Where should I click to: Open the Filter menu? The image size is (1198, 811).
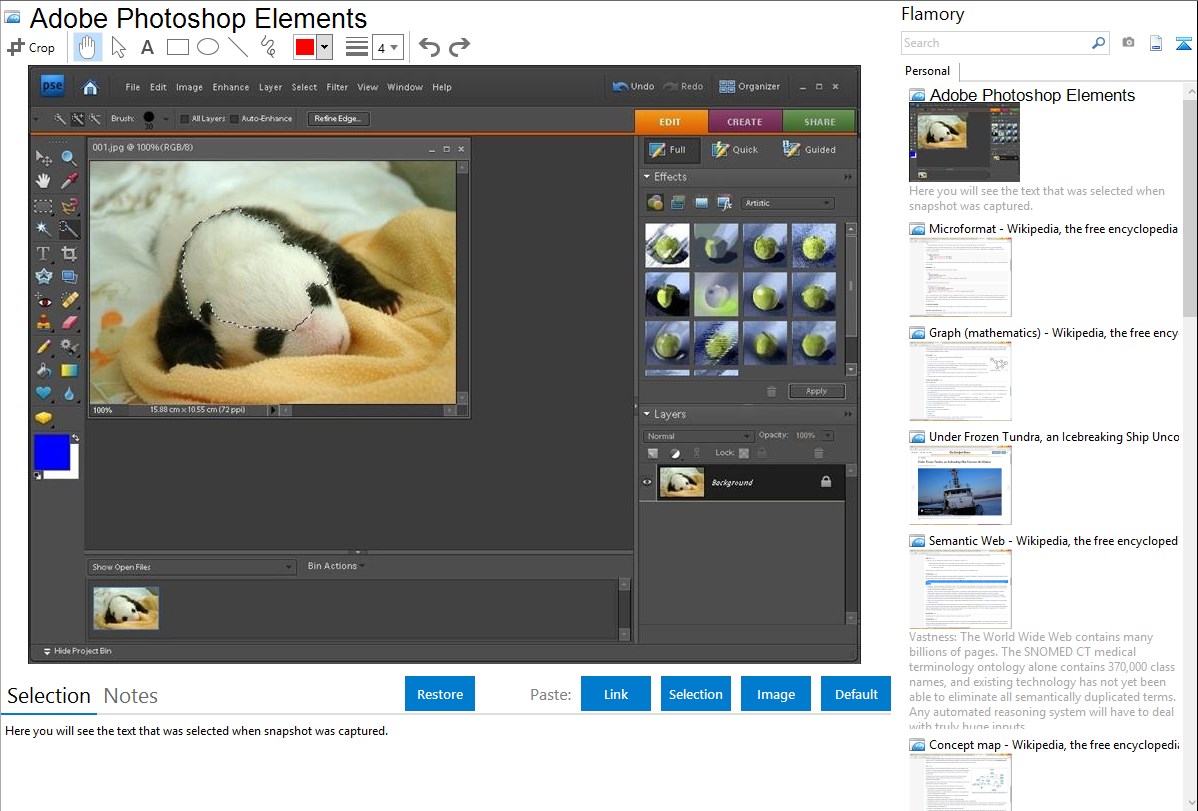(337, 87)
